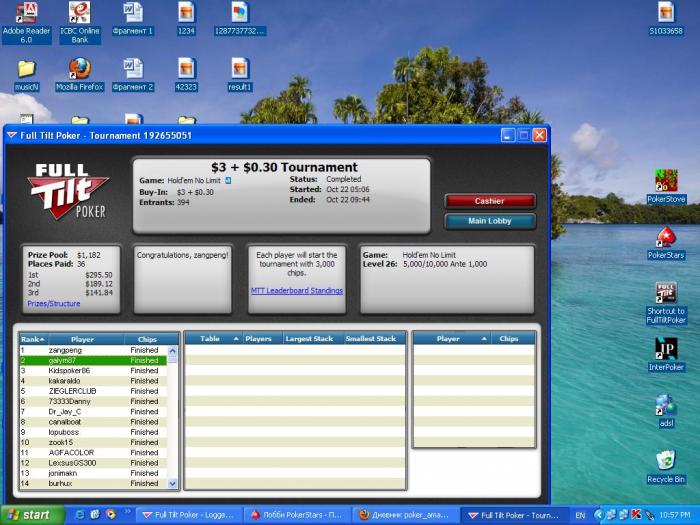Image resolution: width=700 pixels, height=525 pixels.
Task: Select the 51033658 desktop file
Action: [x=666, y=20]
